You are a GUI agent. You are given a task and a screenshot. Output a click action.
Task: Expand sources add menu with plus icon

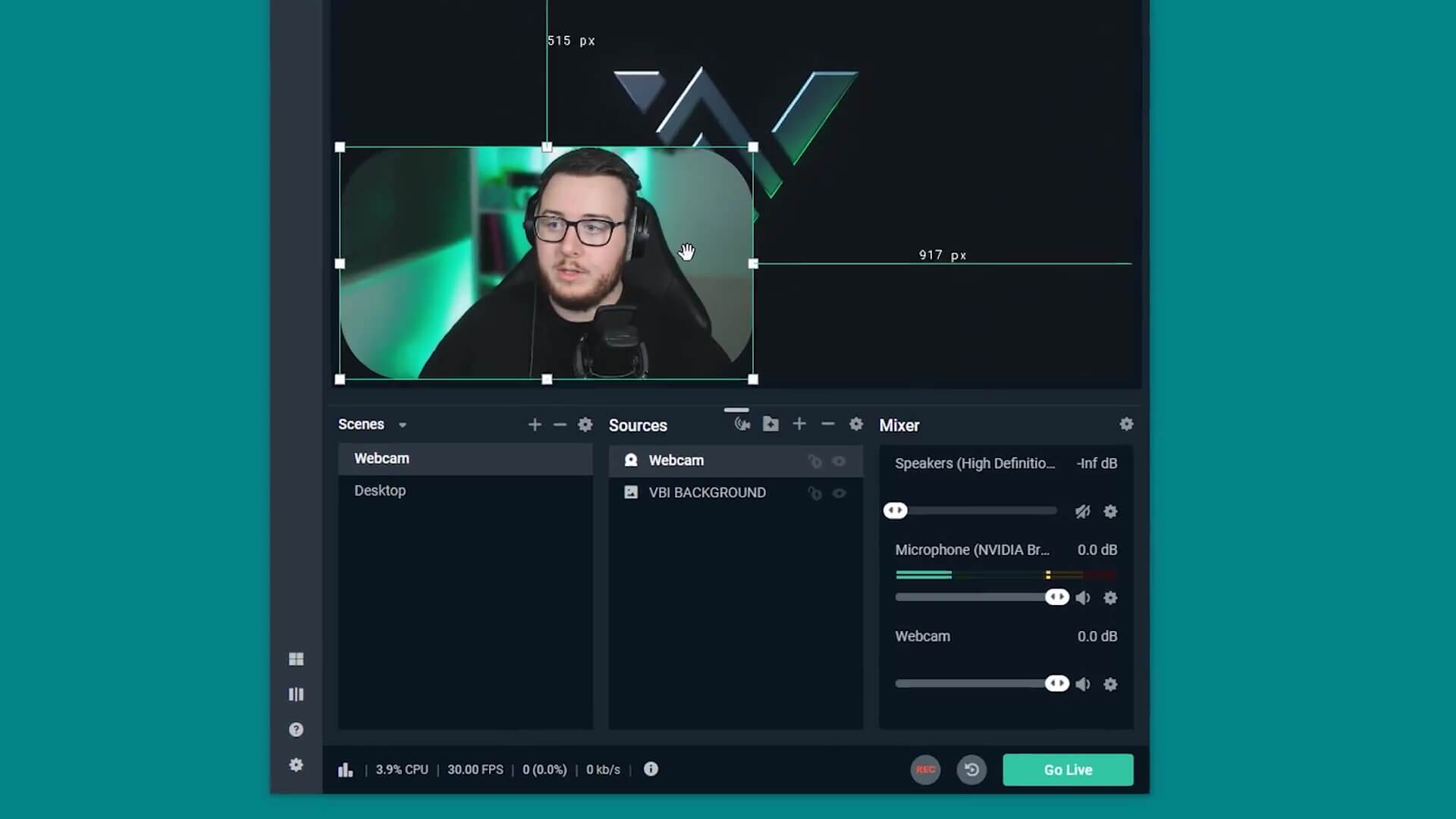799,424
